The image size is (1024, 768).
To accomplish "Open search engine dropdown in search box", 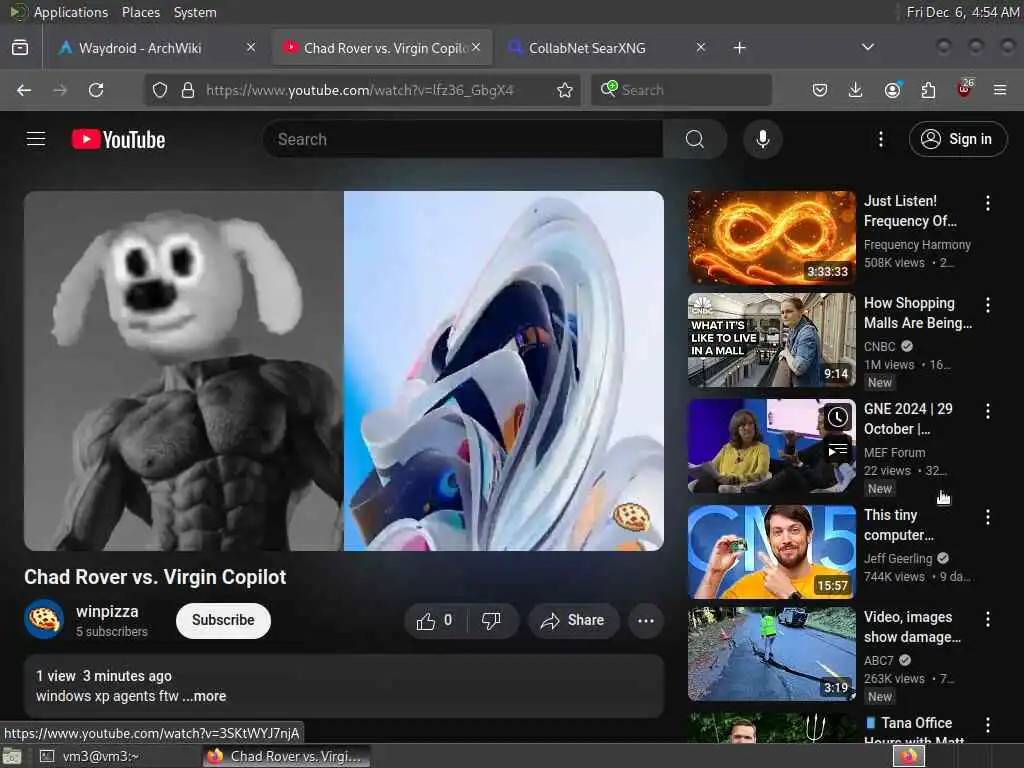I will [609, 89].
